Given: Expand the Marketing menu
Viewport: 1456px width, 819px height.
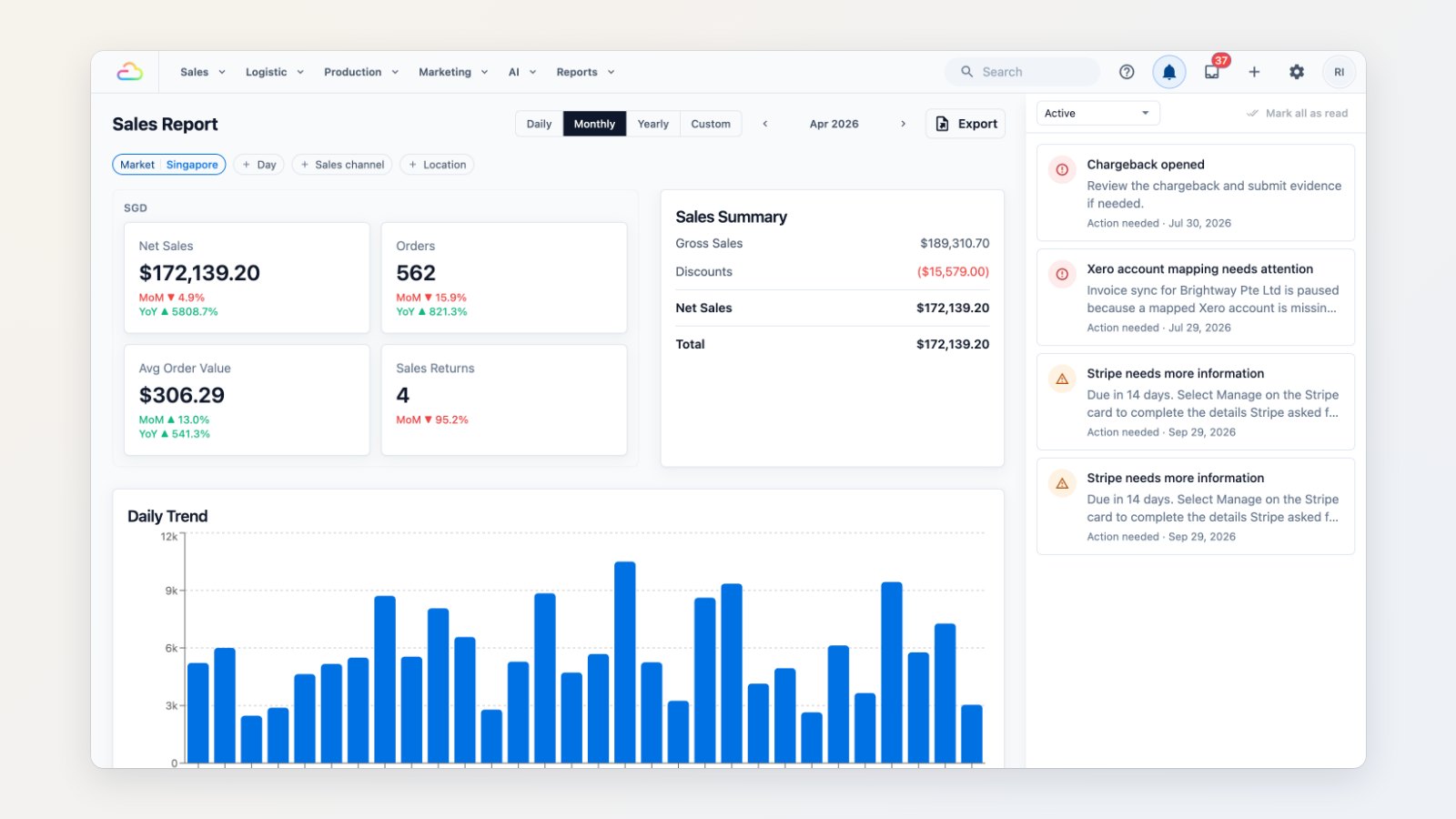Looking at the screenshot, I should [453, 72].
